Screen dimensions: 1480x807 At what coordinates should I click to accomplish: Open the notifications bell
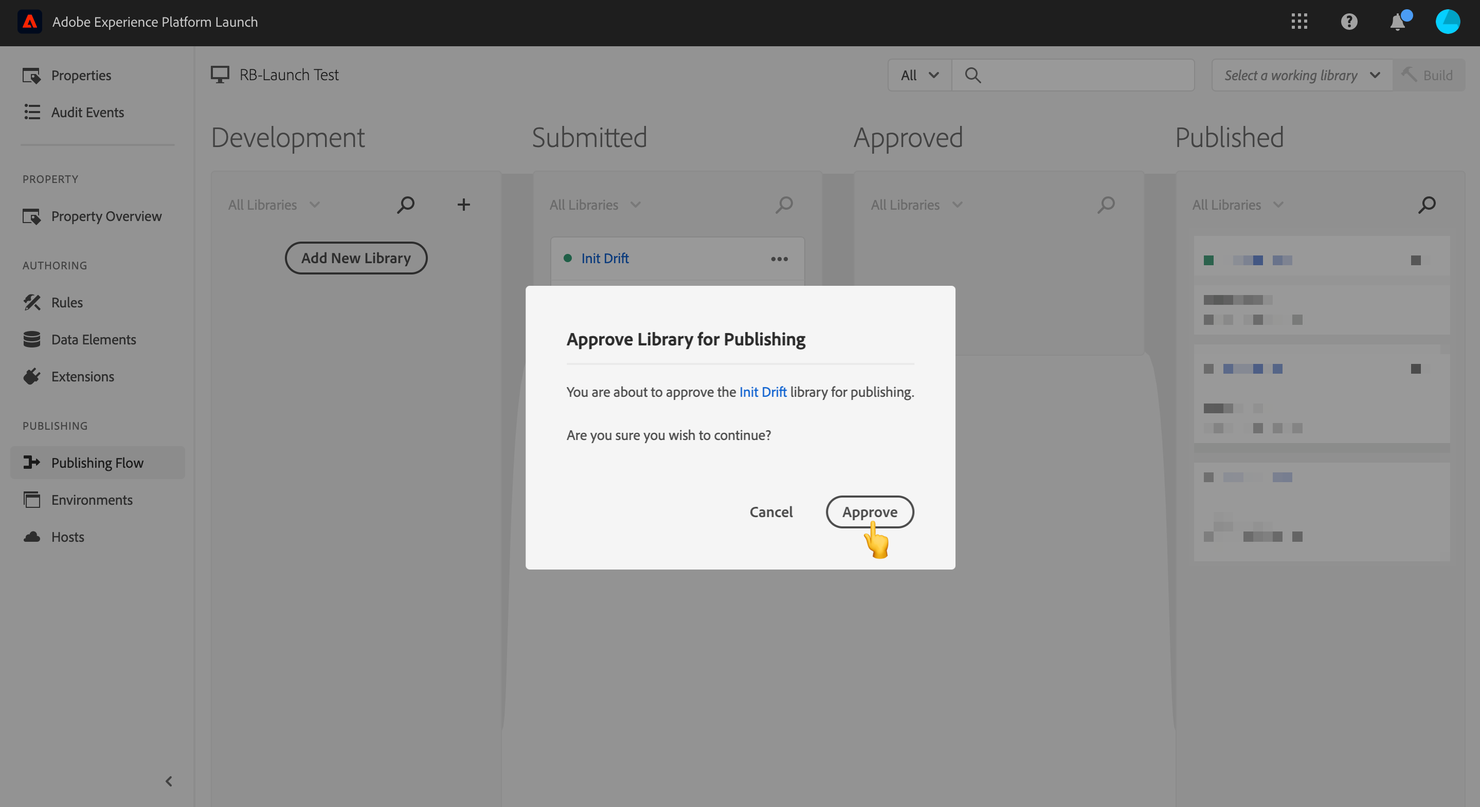1398,21
